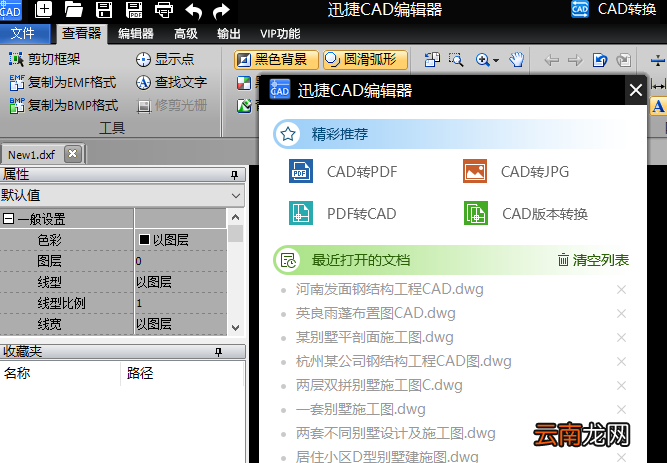
Task: Switch to the 高级 tab
Action: [186, 34]
